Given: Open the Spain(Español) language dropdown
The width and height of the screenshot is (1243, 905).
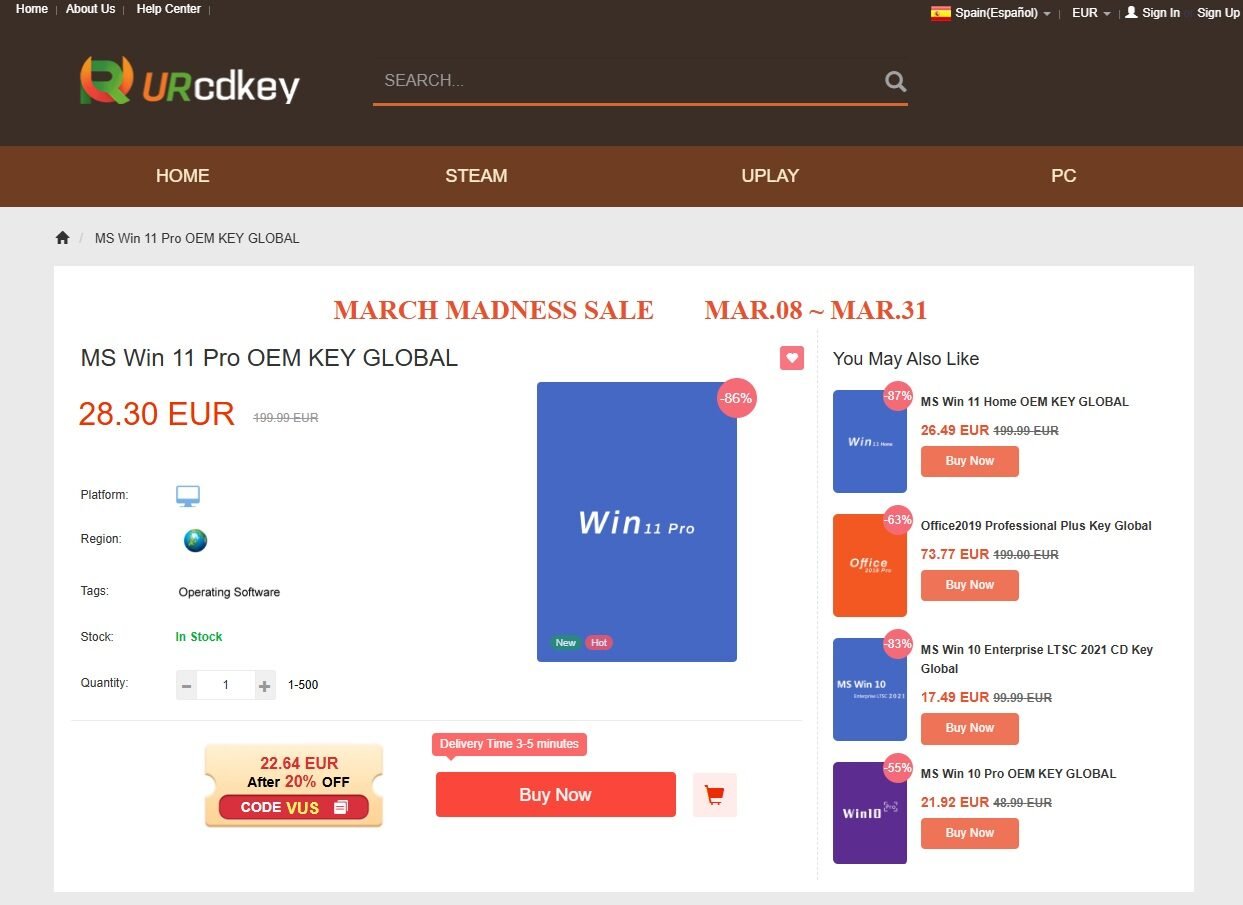Looking at the screenshot, I should click(x=990, y=13).
